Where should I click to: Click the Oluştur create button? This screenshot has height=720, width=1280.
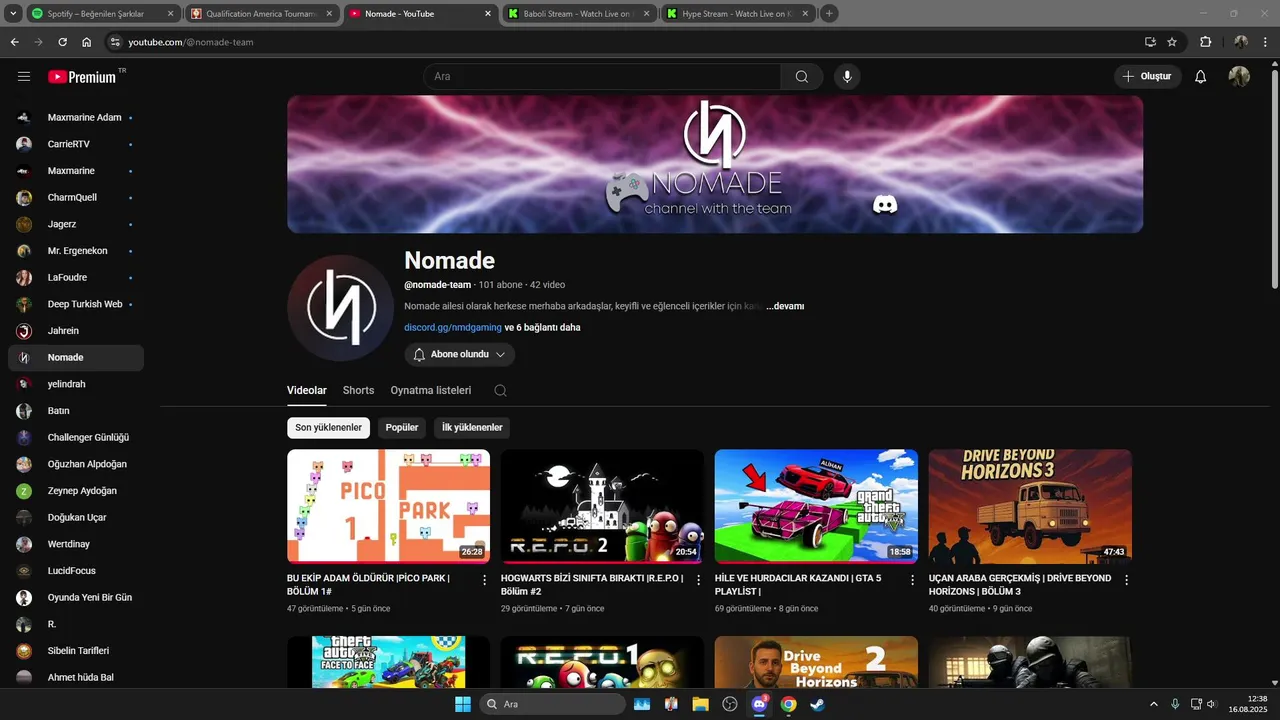click(x=1148, y=76)
